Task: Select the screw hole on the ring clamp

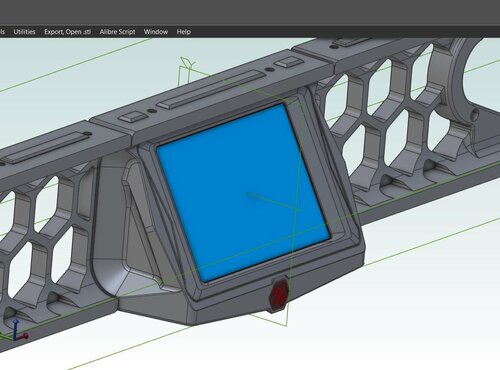Action: coord(475,114)
